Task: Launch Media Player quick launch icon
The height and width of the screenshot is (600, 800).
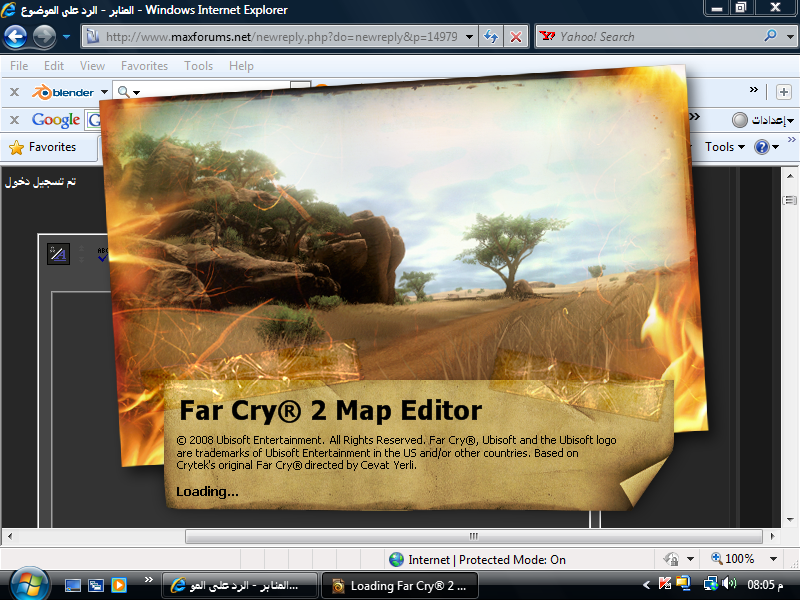Action: [x=119, y=585]
